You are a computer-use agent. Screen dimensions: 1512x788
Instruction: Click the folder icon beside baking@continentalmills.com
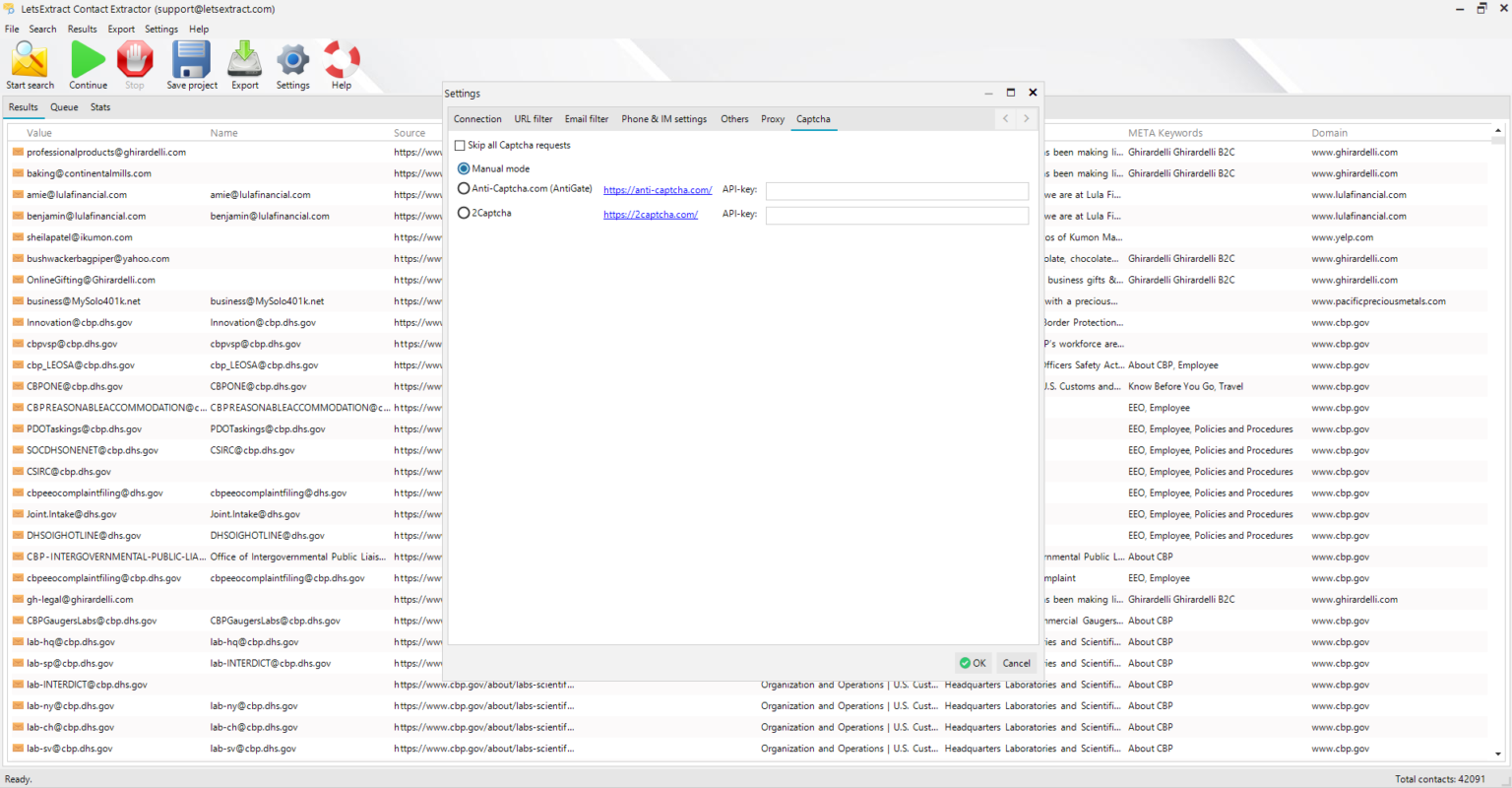click(16, 172)
